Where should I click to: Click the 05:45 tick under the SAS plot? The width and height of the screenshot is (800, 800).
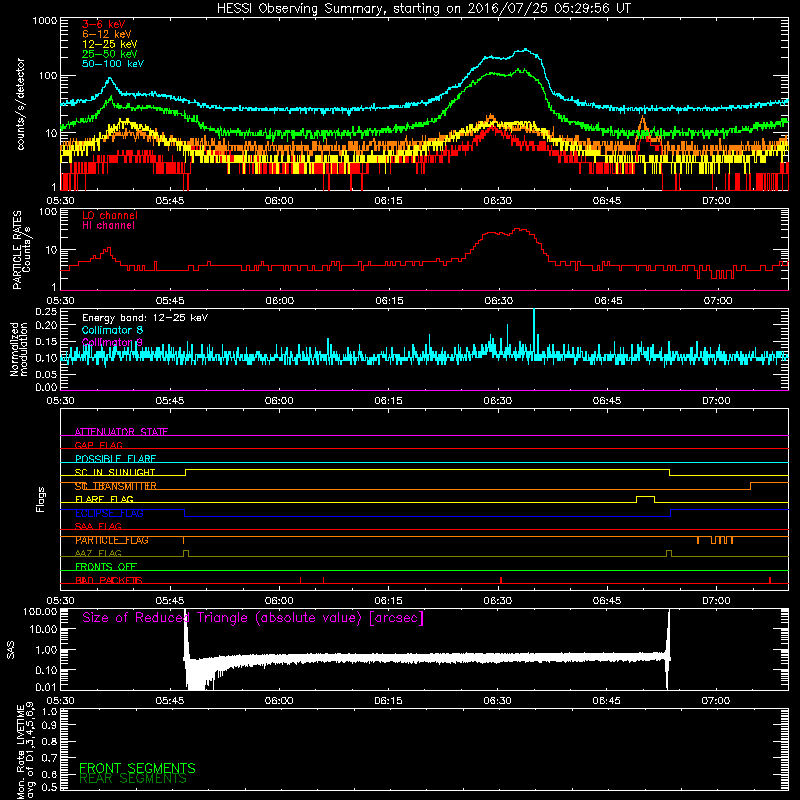170,701
